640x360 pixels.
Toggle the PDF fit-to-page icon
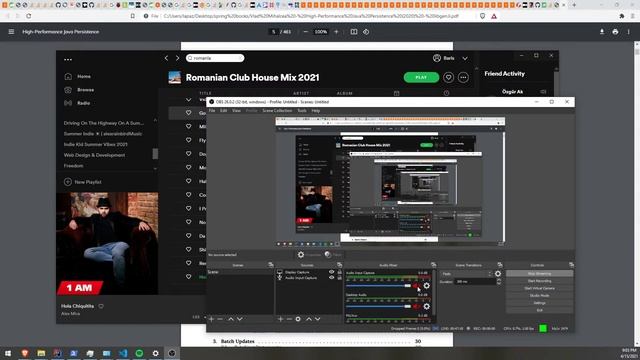pos(353,31)
